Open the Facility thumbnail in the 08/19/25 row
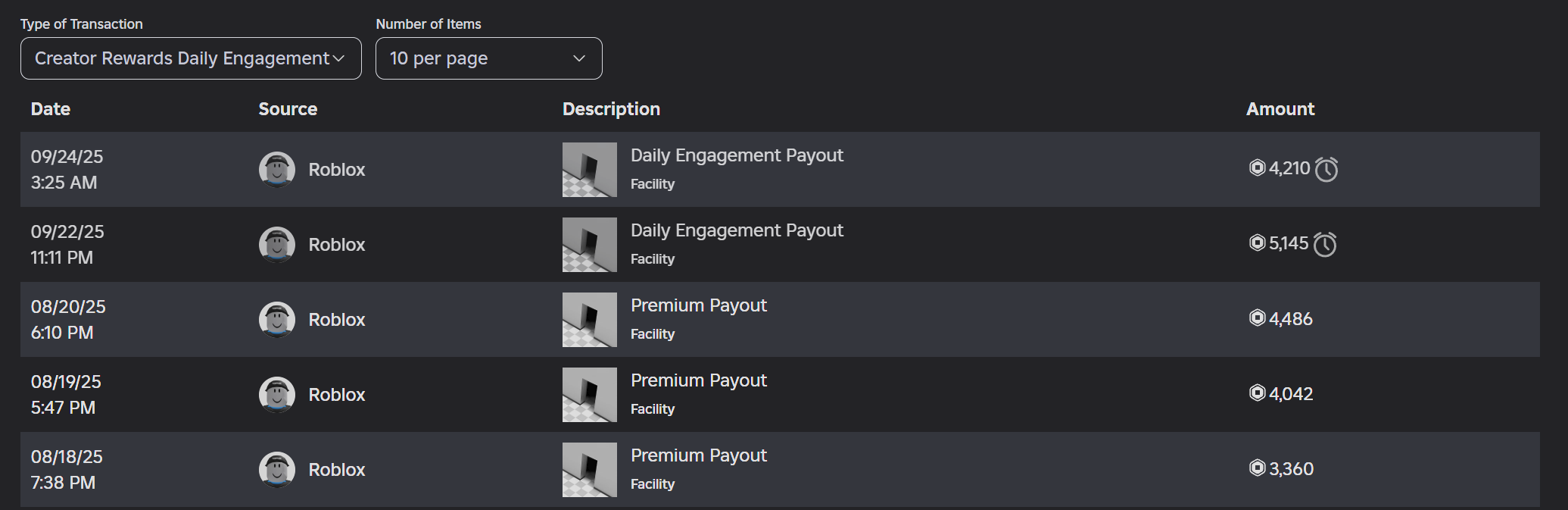 pyautogui.click(x=590, y=395)
